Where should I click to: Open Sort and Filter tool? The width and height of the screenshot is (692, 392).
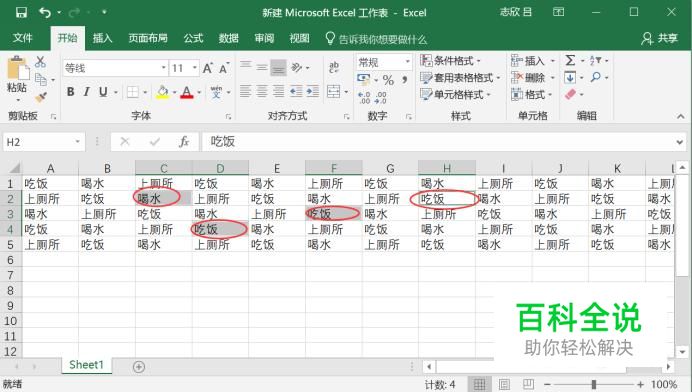pyautogui.click(x=595, y=60)
